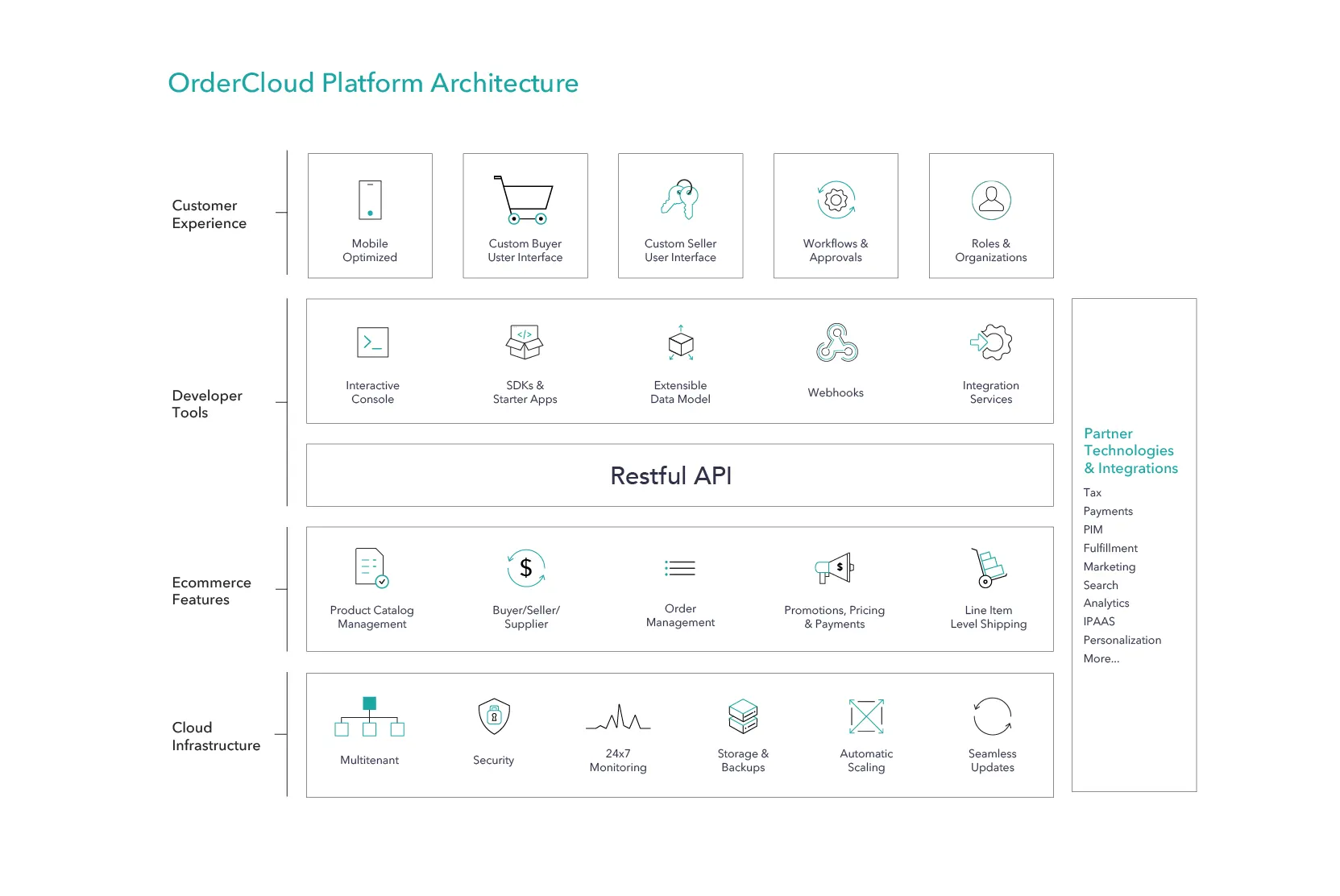Viewport: 1340px width, 896px height.
Task: Click the Mobile Optimized phone icon
Action: pyautogui.click(x=370, y=200)
